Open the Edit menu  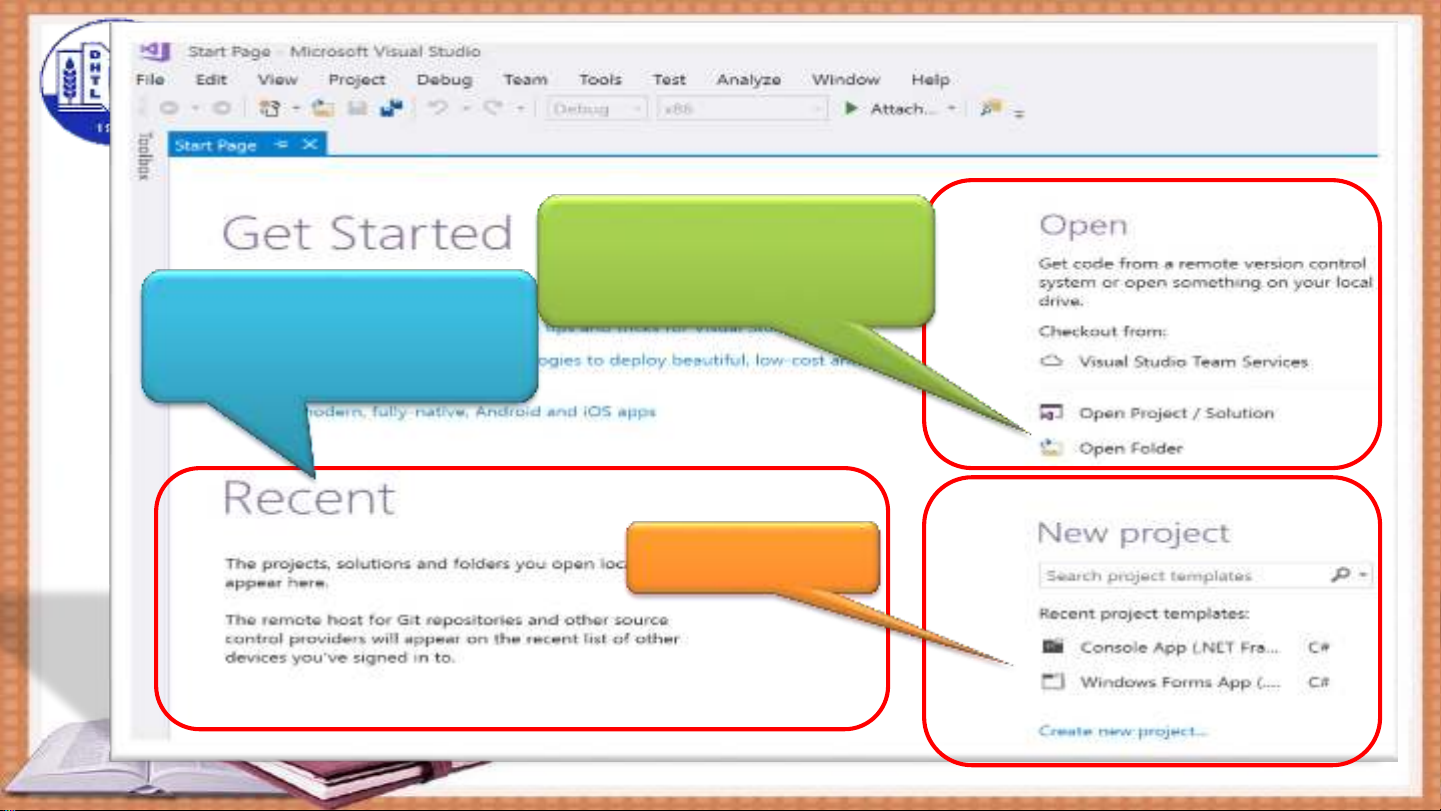click(x=211, y=79)
